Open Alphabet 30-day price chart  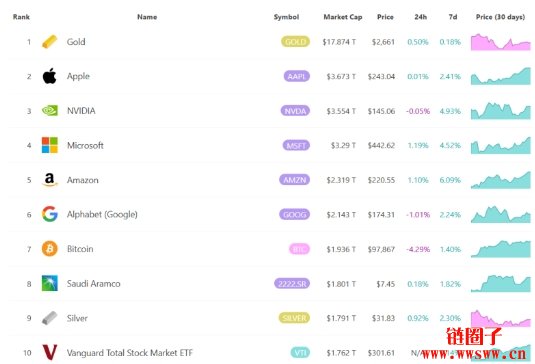tap(501, 215)
